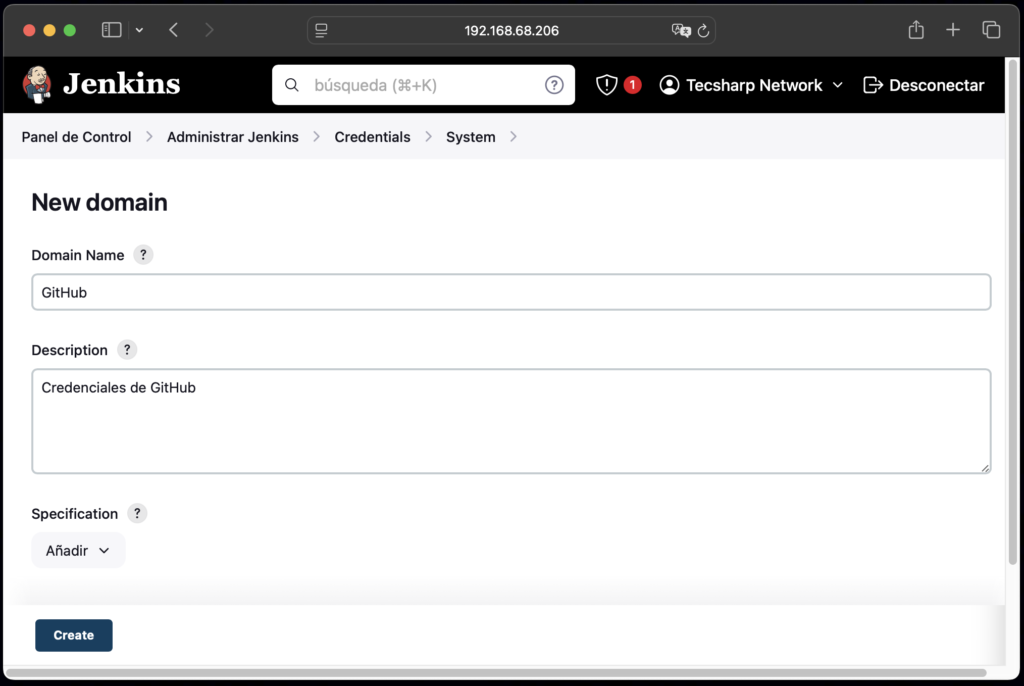Click the Domain Name label text
Screen dimensions: 1024x686
tap(78, 255)
